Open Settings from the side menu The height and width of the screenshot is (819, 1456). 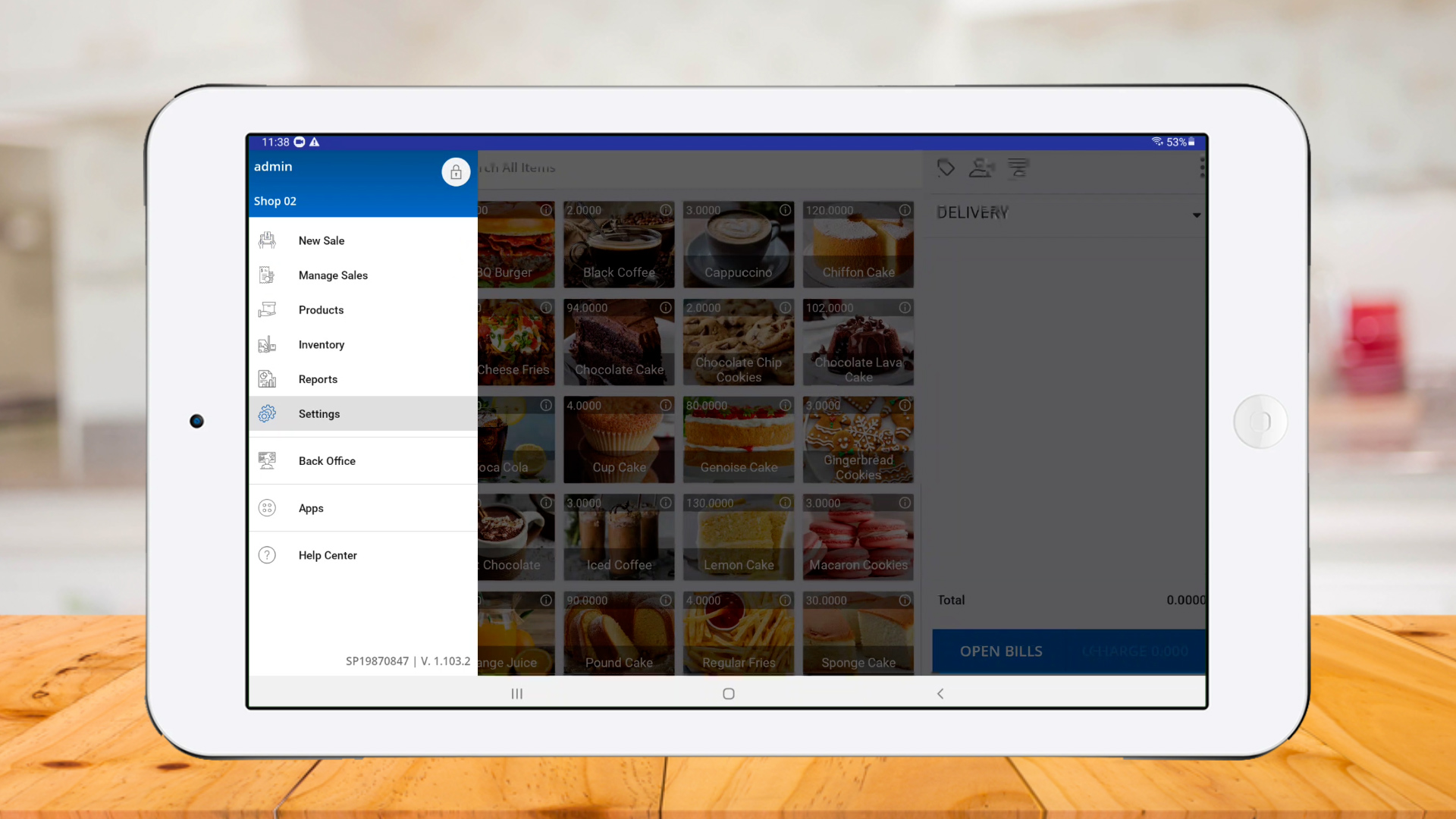click(x=319, y=414)
